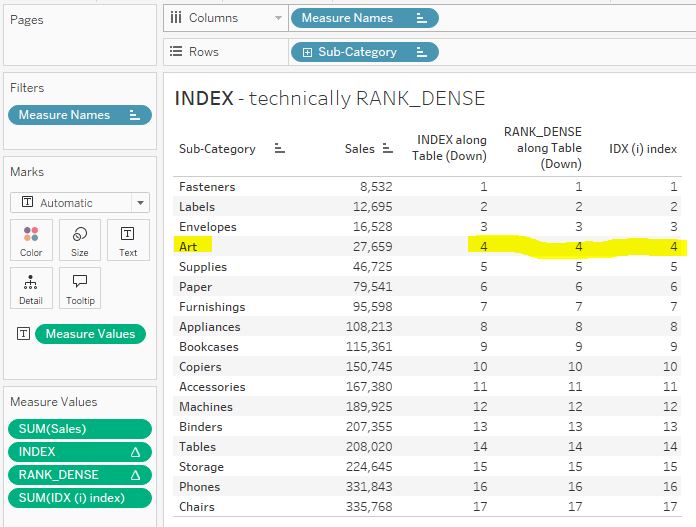Open the Columns shelf dropdown arrow
The image size is (696, 527).
pyautogui.click(x=277, y=18)
